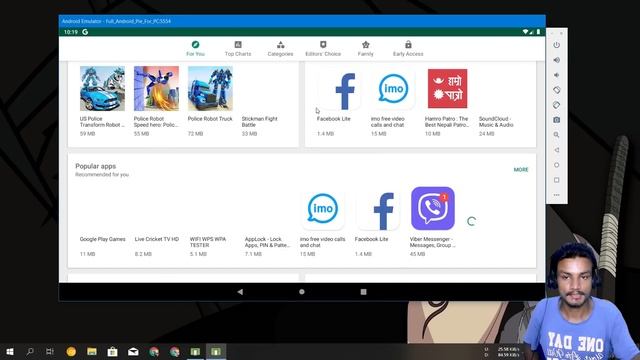The height and width of the screenshot is (360, 640).
Task: Rotate emulator right using sidebar icon
Action: (556, 105)
